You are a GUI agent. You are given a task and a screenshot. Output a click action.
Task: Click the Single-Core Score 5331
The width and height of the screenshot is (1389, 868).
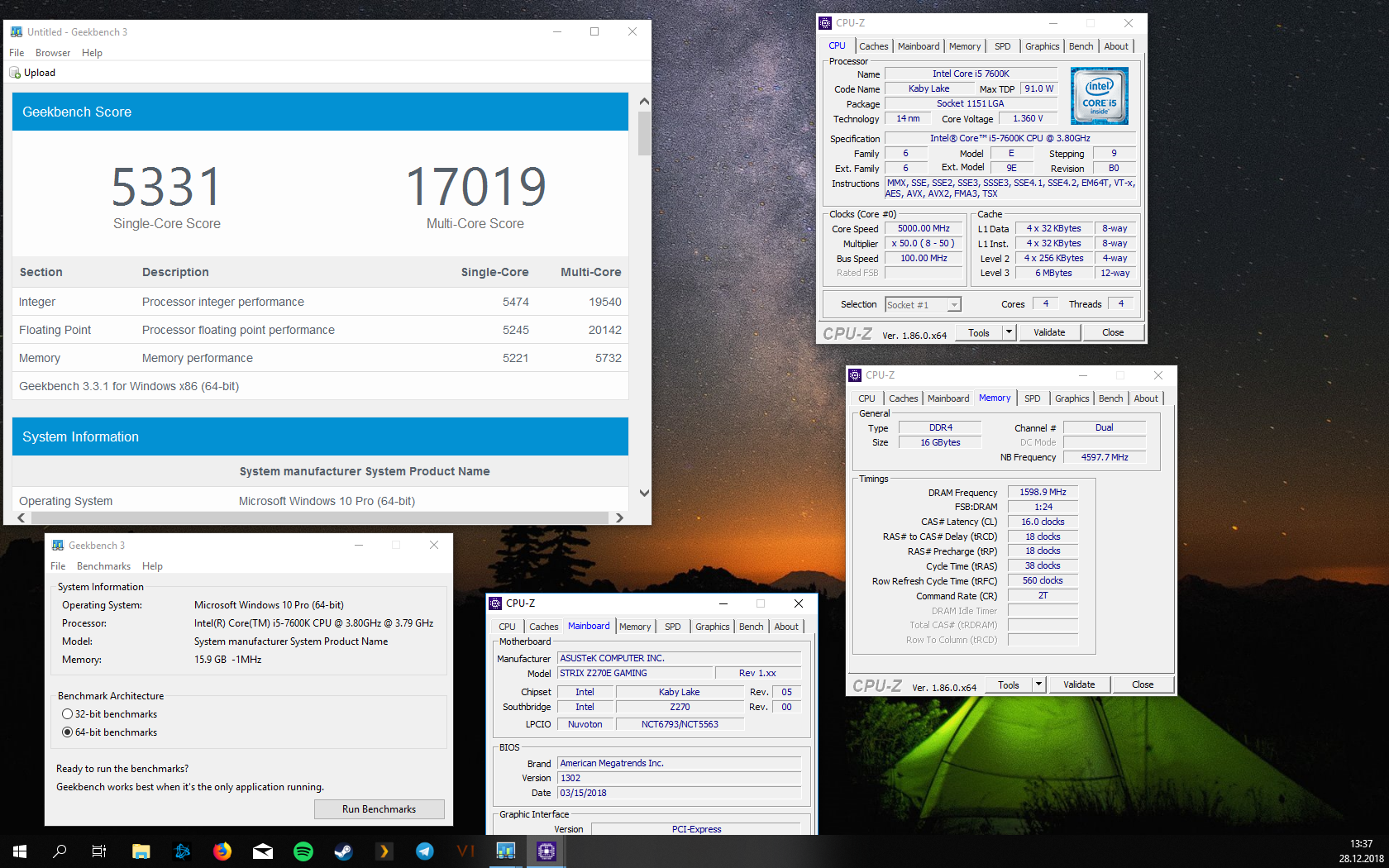coord(167,186)
